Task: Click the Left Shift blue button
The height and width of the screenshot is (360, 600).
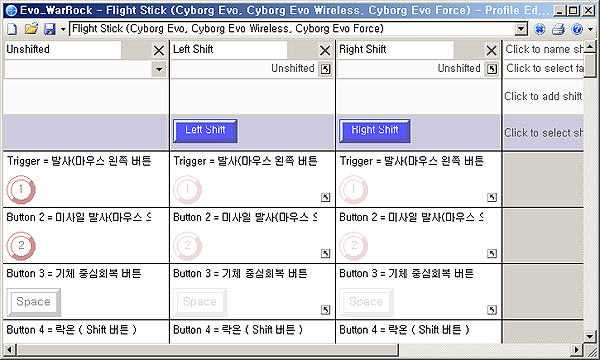Action: [x=205, y=130]
